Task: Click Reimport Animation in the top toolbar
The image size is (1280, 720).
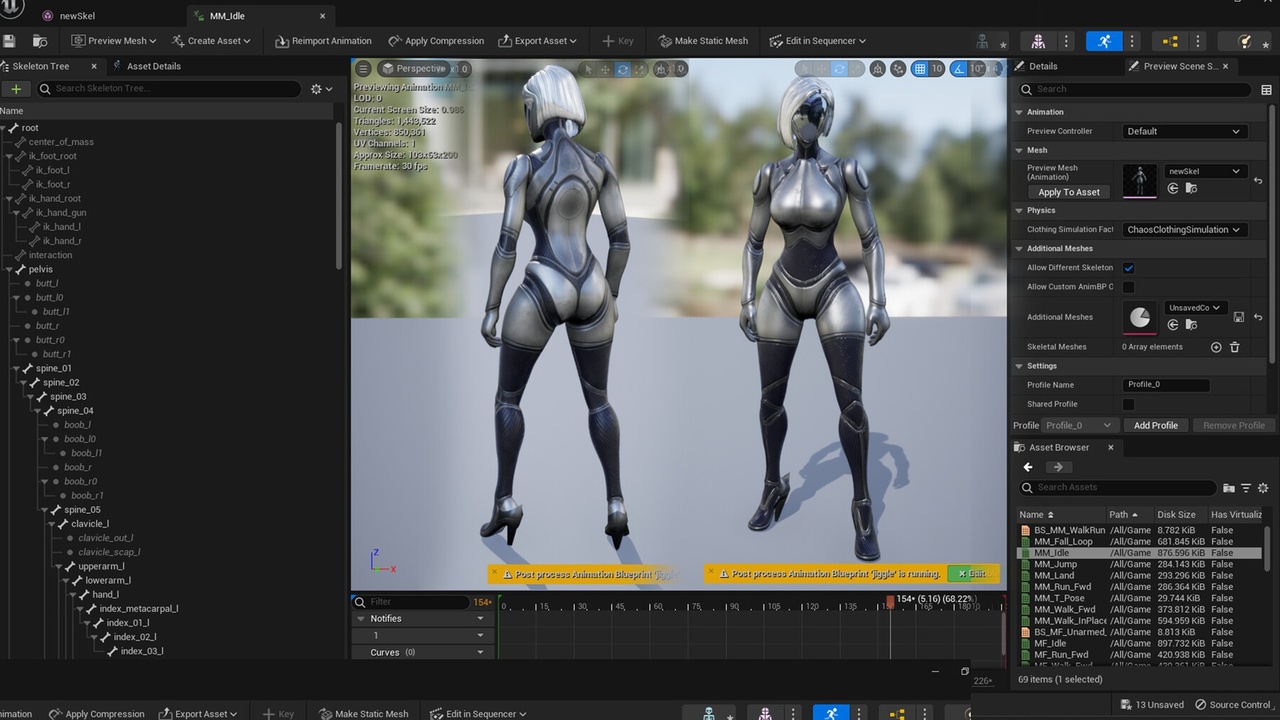Action: [323, 41]
